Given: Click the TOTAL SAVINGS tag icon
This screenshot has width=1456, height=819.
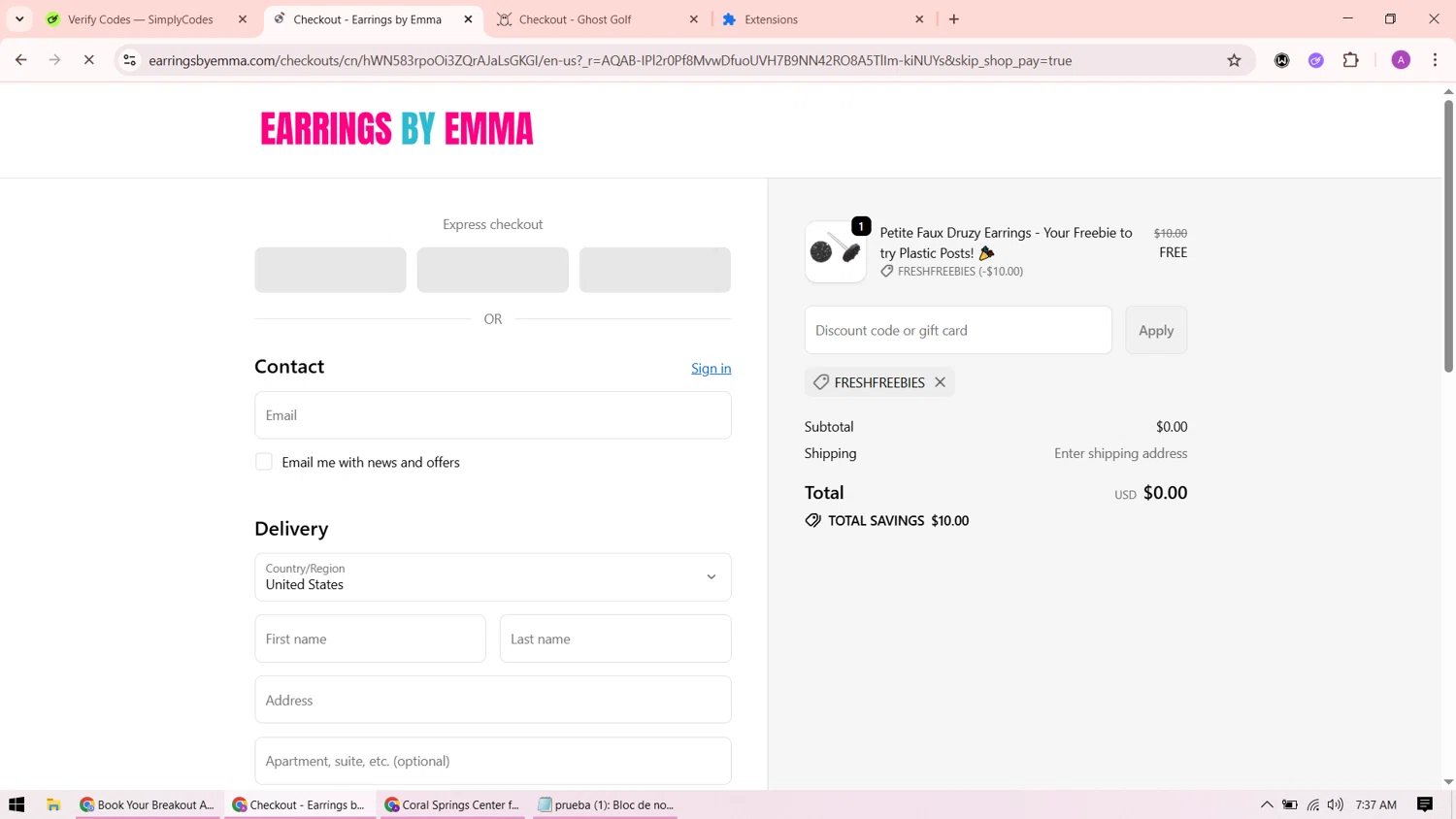Looking at the screenshot, I should [812, 521].
